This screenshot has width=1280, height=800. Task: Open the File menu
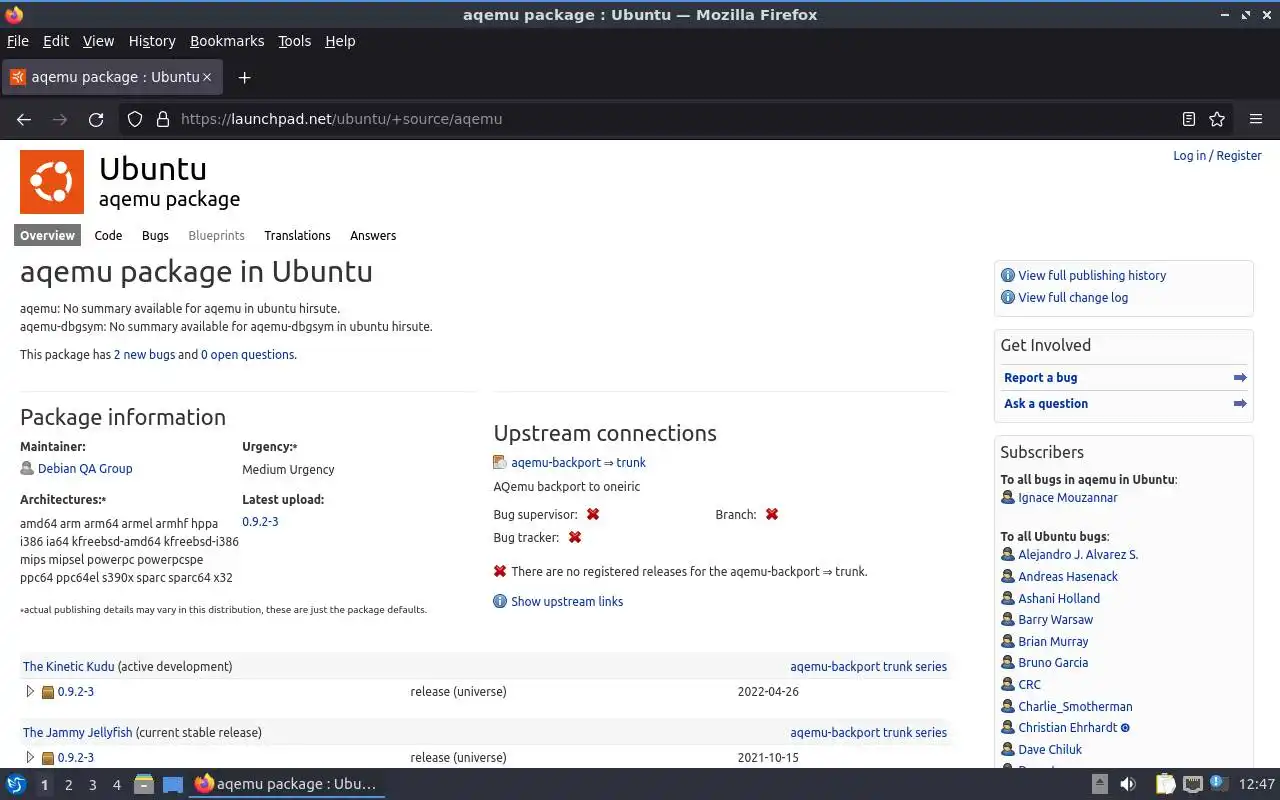18,41
